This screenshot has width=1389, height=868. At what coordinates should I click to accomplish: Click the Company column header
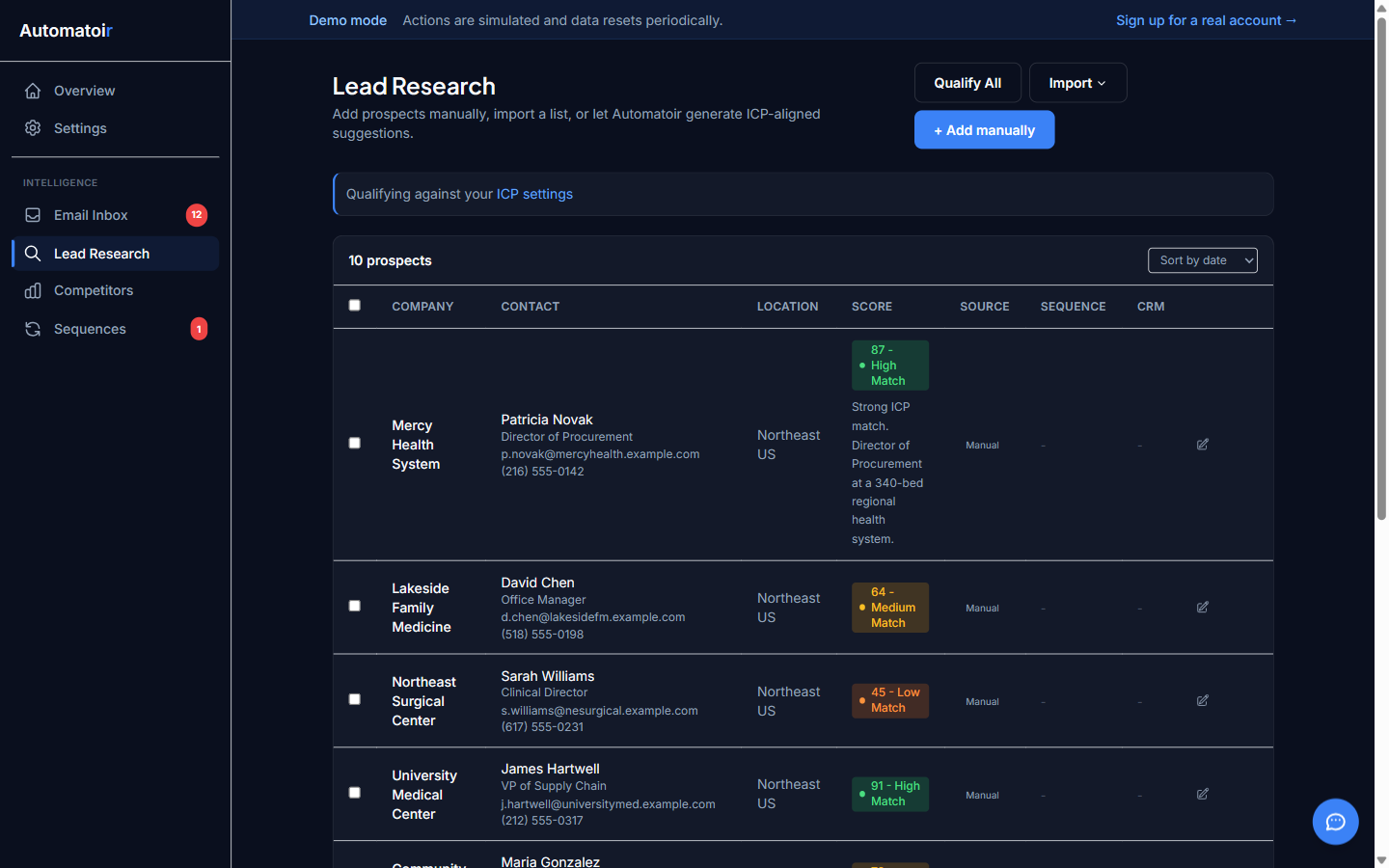click(422, 307)
